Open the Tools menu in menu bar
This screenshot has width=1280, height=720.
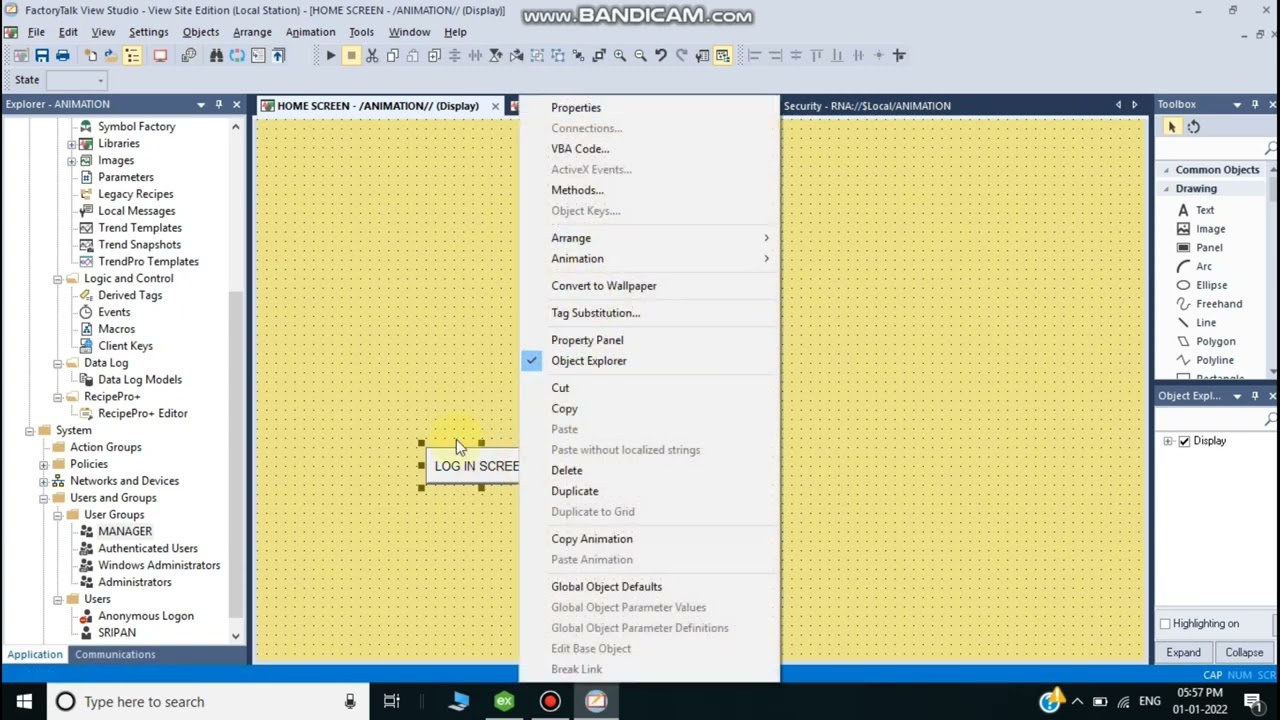pos(361,32)
